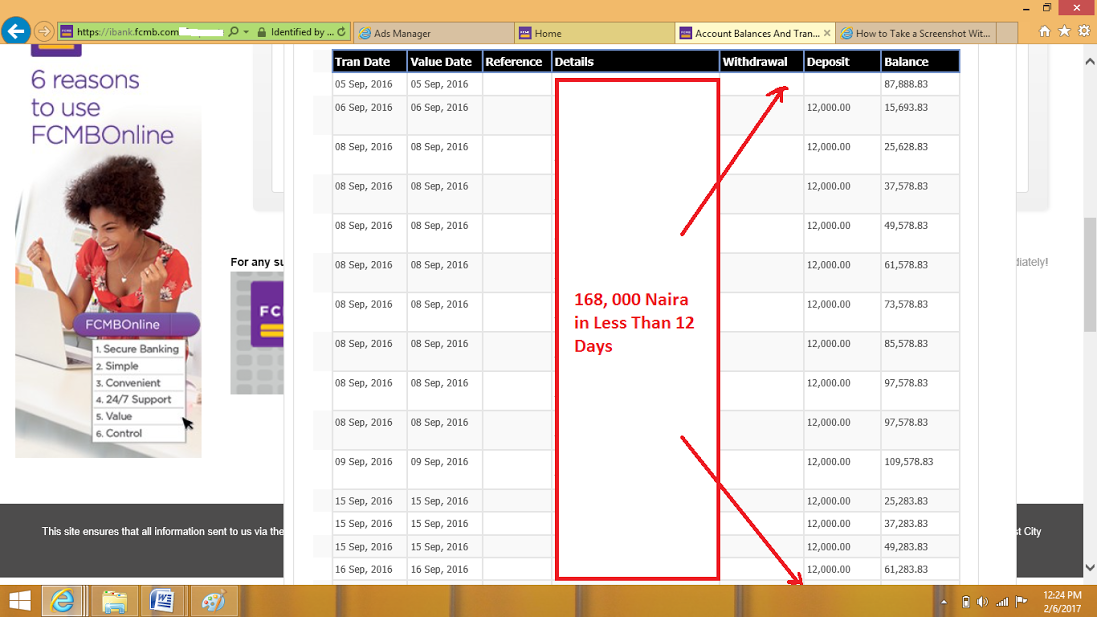
Task: Click the battery status tray icon
Action: pyautogui.click(x=965, y=602)
